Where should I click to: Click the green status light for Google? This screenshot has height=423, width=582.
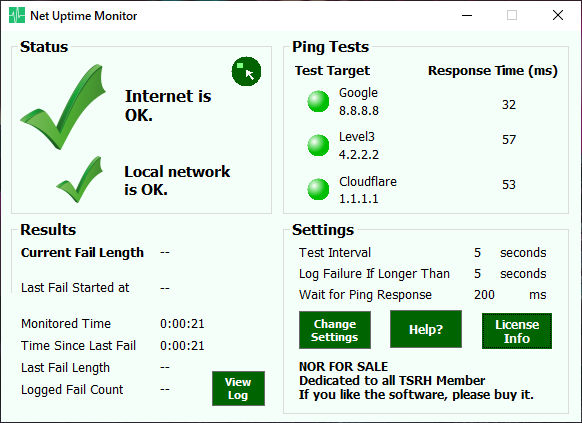click(318, 101)
